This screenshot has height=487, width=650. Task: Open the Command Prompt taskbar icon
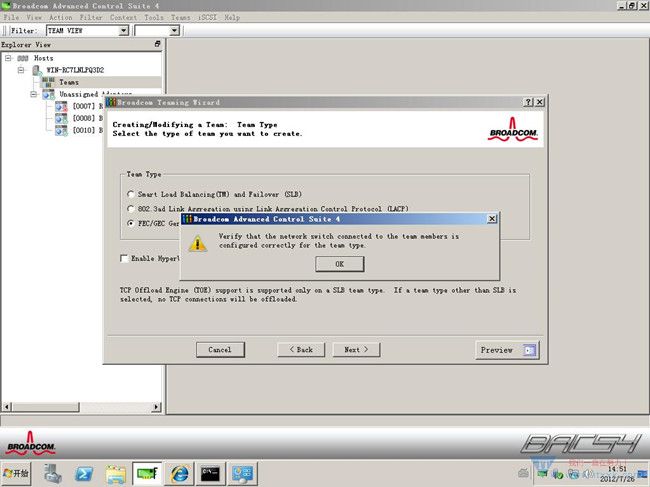(x=210, y=473)
